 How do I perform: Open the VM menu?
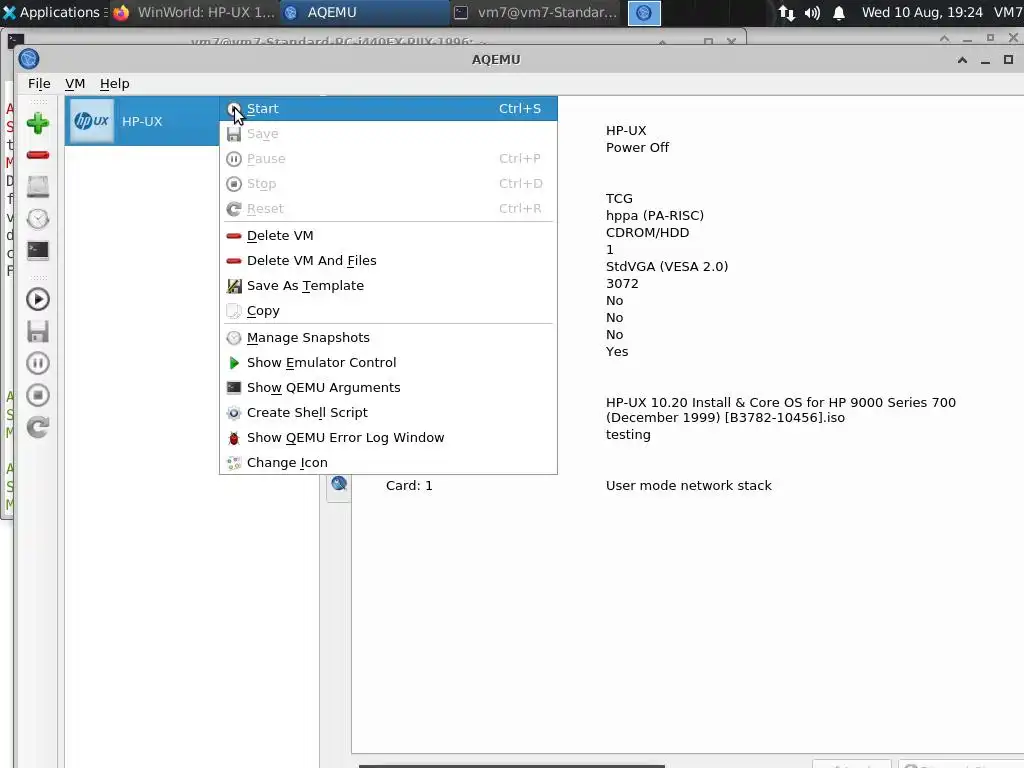(75, 84)
